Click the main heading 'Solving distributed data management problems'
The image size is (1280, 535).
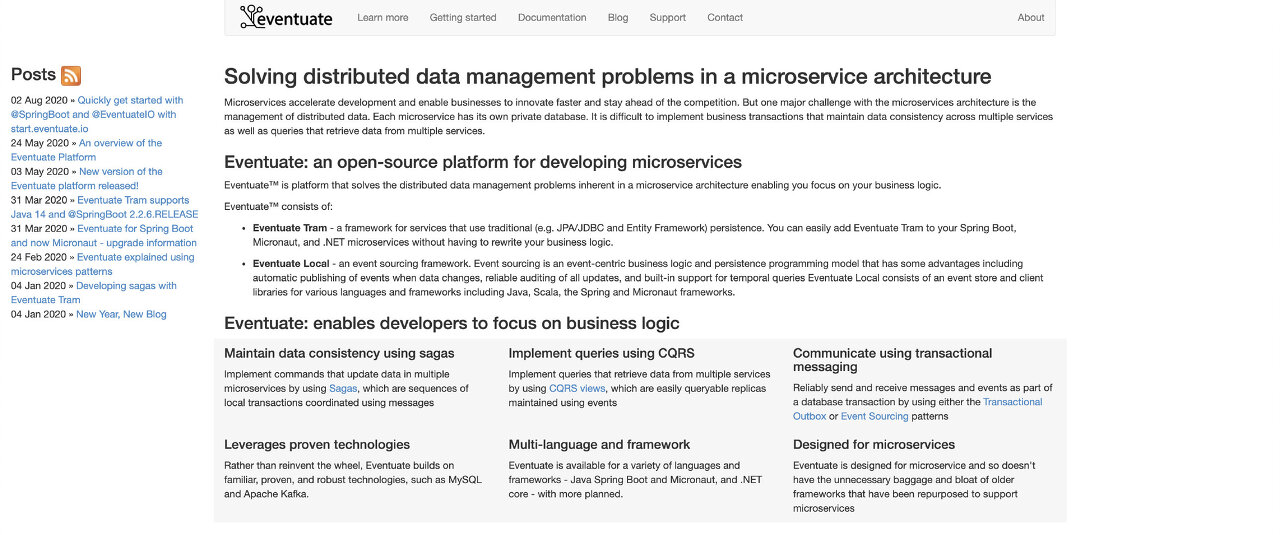(608, 76)
